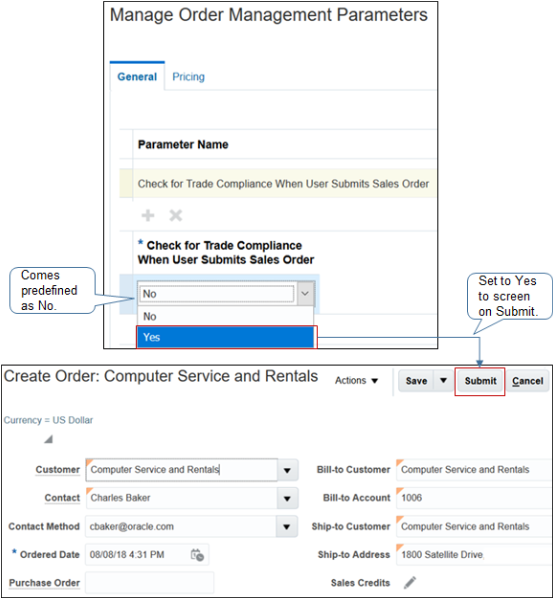Open the Actions menu
This screenshot has width=554, height=599.
click(356, 380)
